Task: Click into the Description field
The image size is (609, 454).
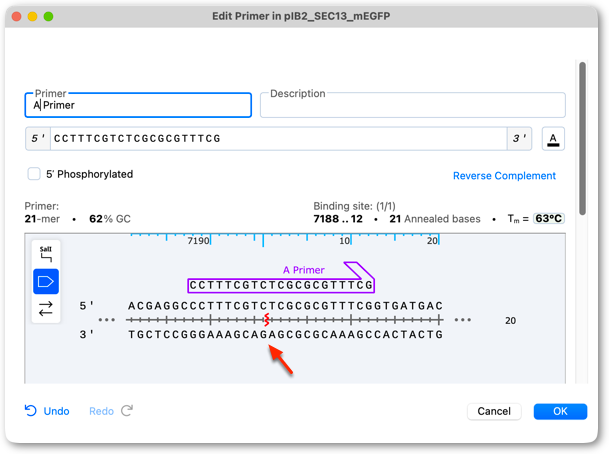Action: coord(412,105)
